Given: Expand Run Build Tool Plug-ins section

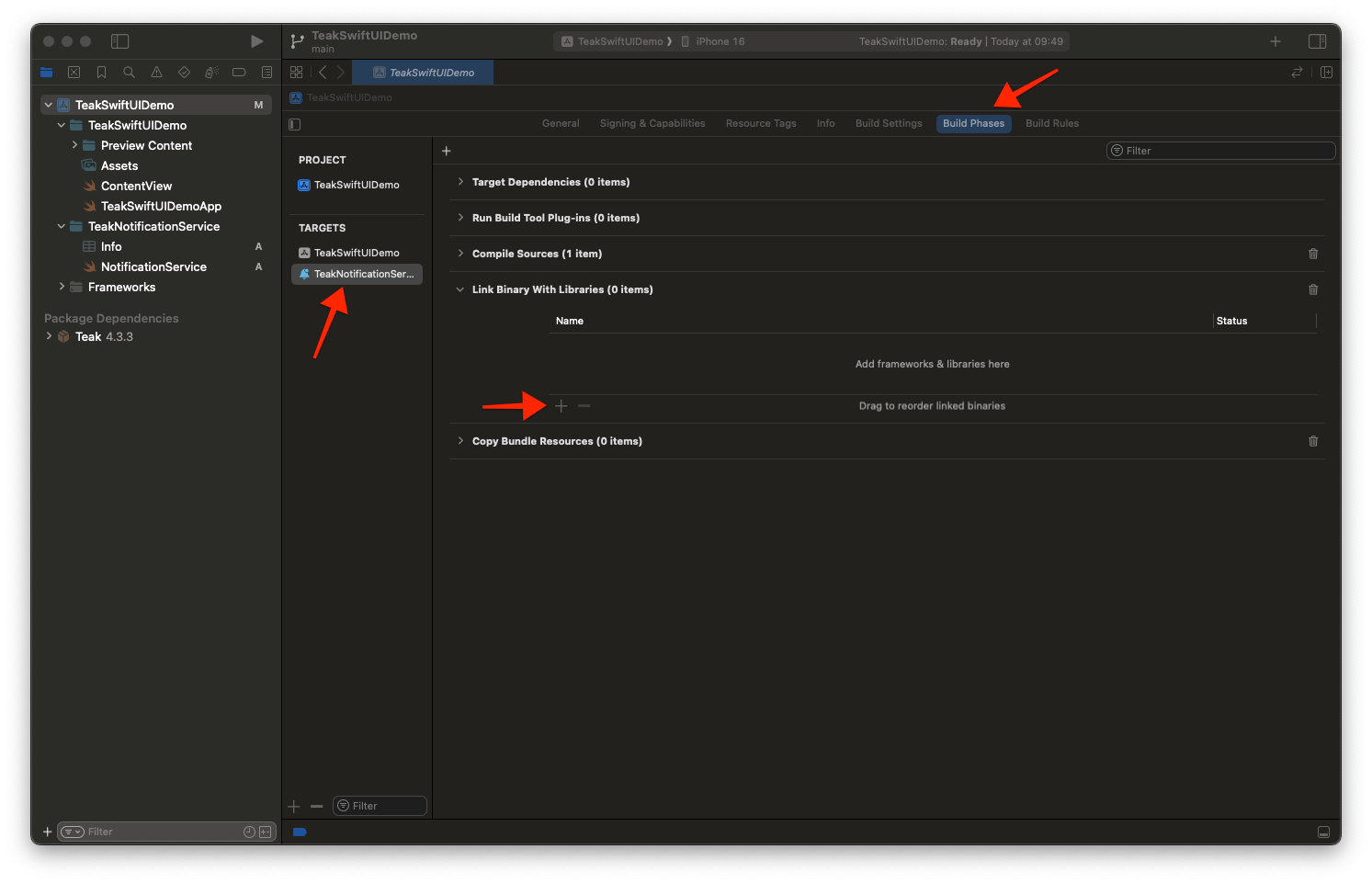Looking at the screenshot, I should click(460, 218).
